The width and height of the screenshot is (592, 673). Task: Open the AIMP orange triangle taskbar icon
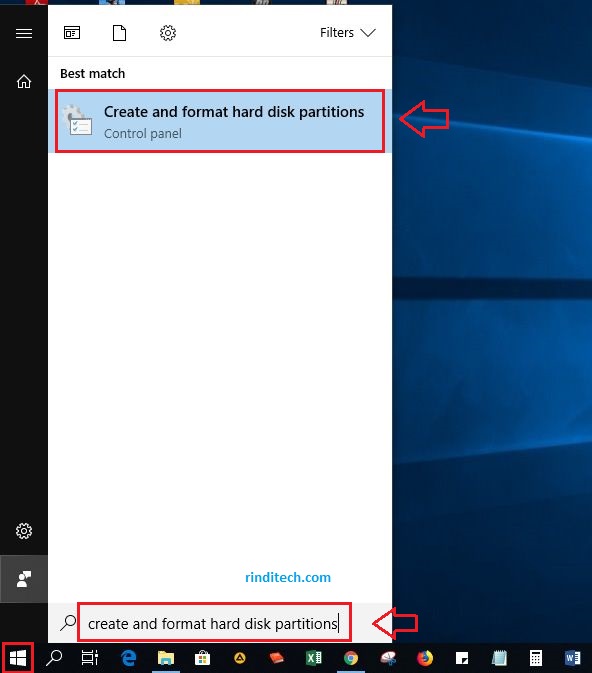point(240,658)
